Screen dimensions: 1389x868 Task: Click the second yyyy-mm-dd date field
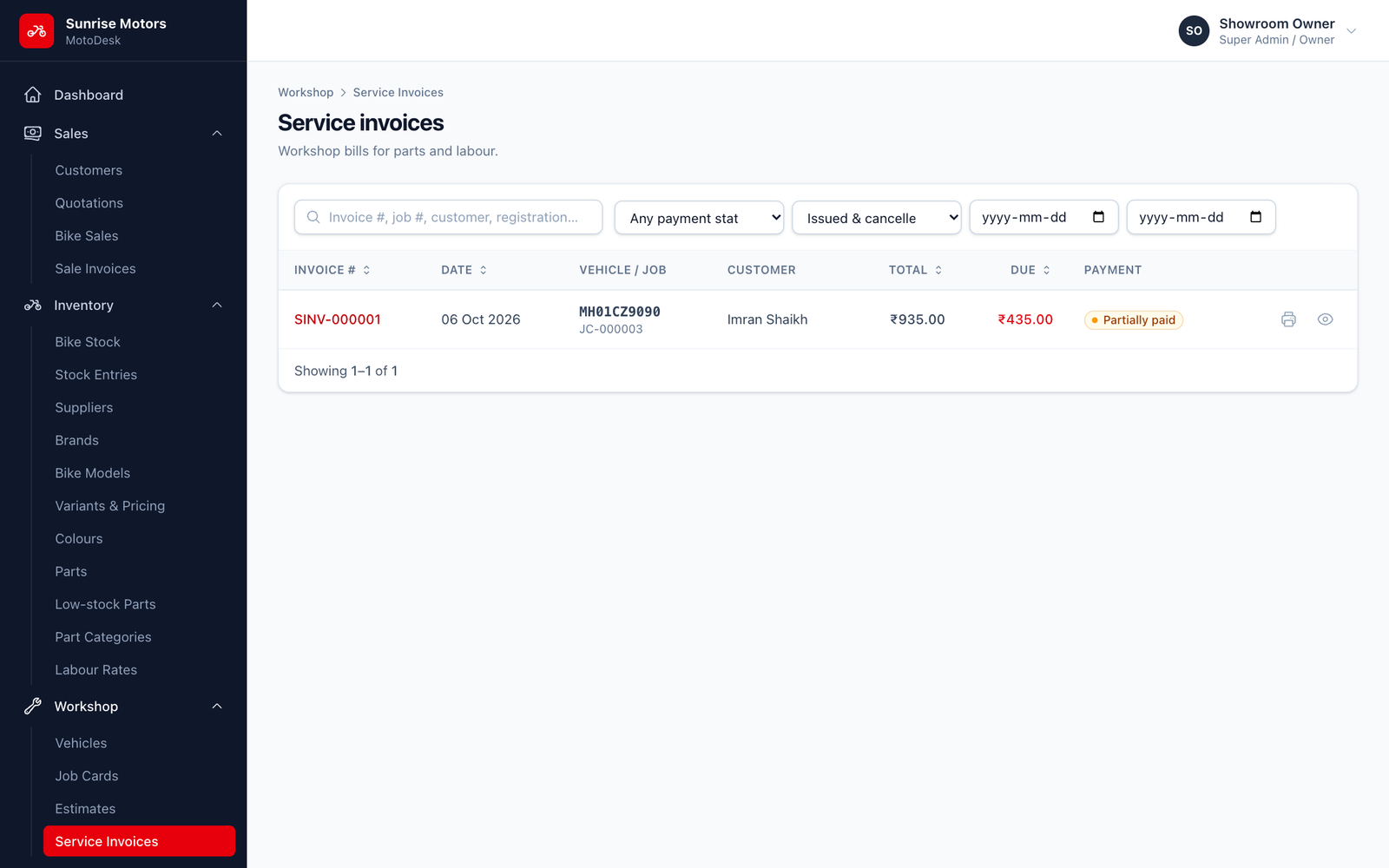(x=1201, y=217)
